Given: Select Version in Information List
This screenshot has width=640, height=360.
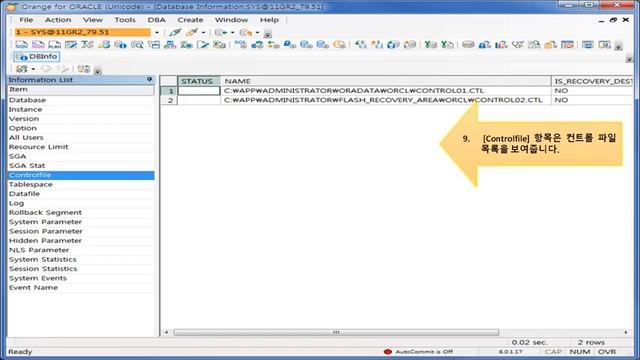Looking at the screenshot, I should tap(81, 119).
